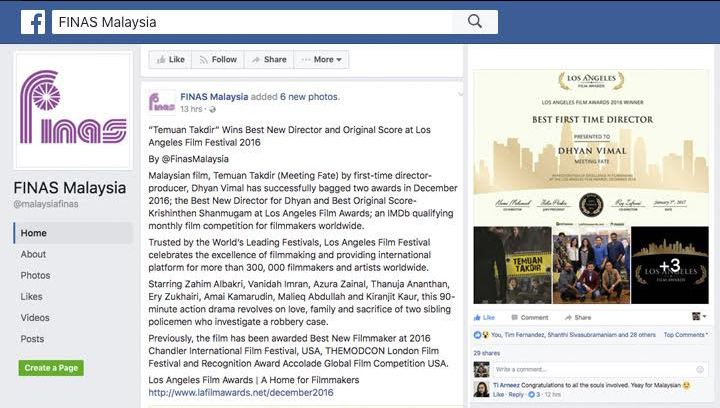Open the Videos section

(35, 318)
